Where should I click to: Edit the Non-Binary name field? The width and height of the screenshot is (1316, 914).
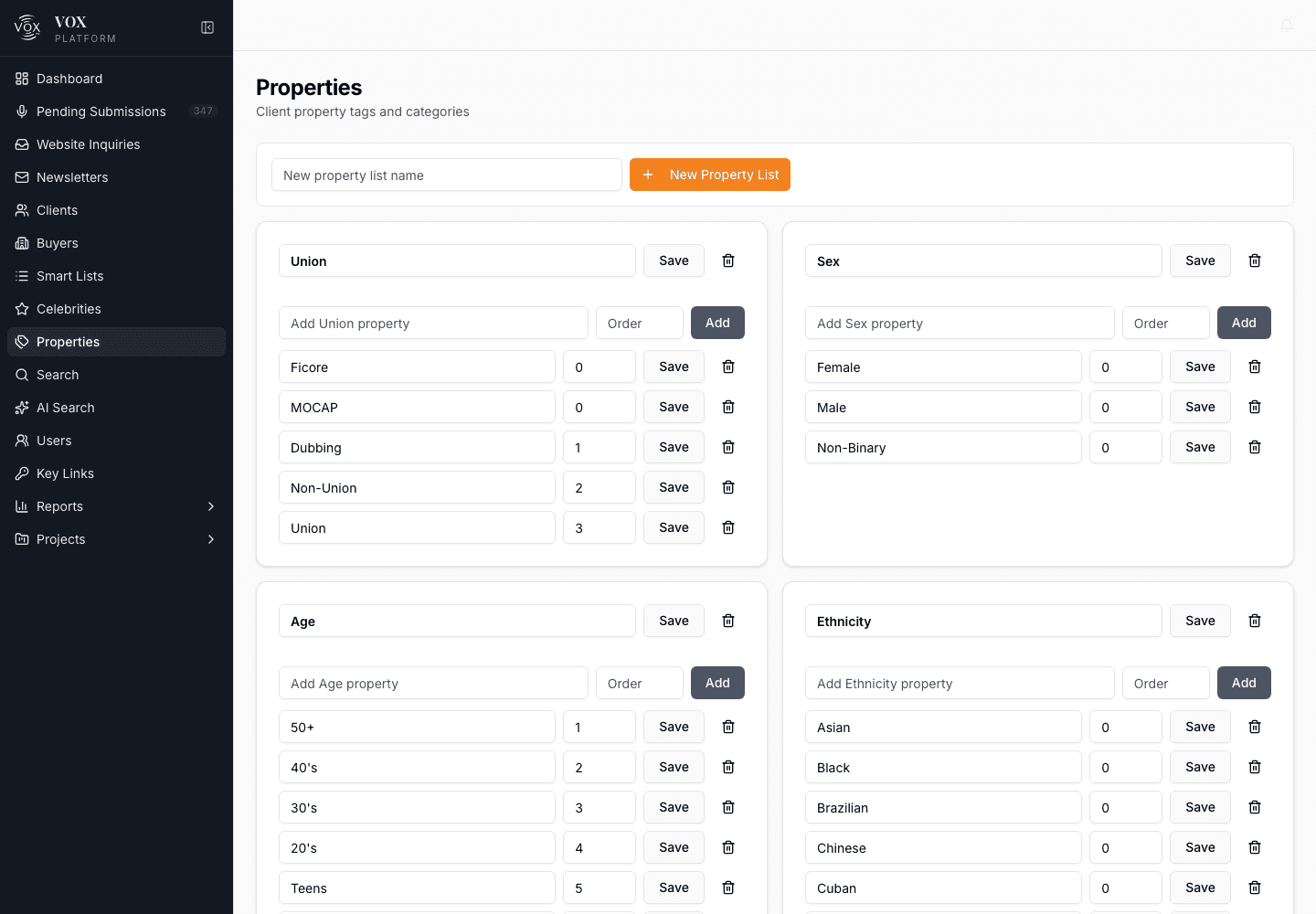943,447
